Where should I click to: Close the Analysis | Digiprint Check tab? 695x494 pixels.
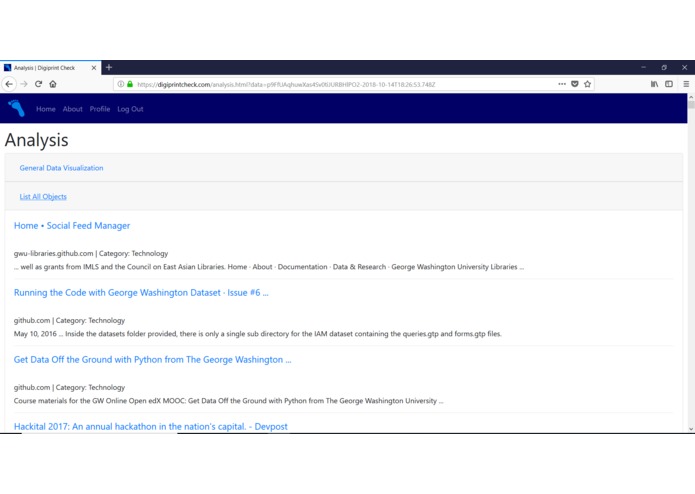point(94,68)
